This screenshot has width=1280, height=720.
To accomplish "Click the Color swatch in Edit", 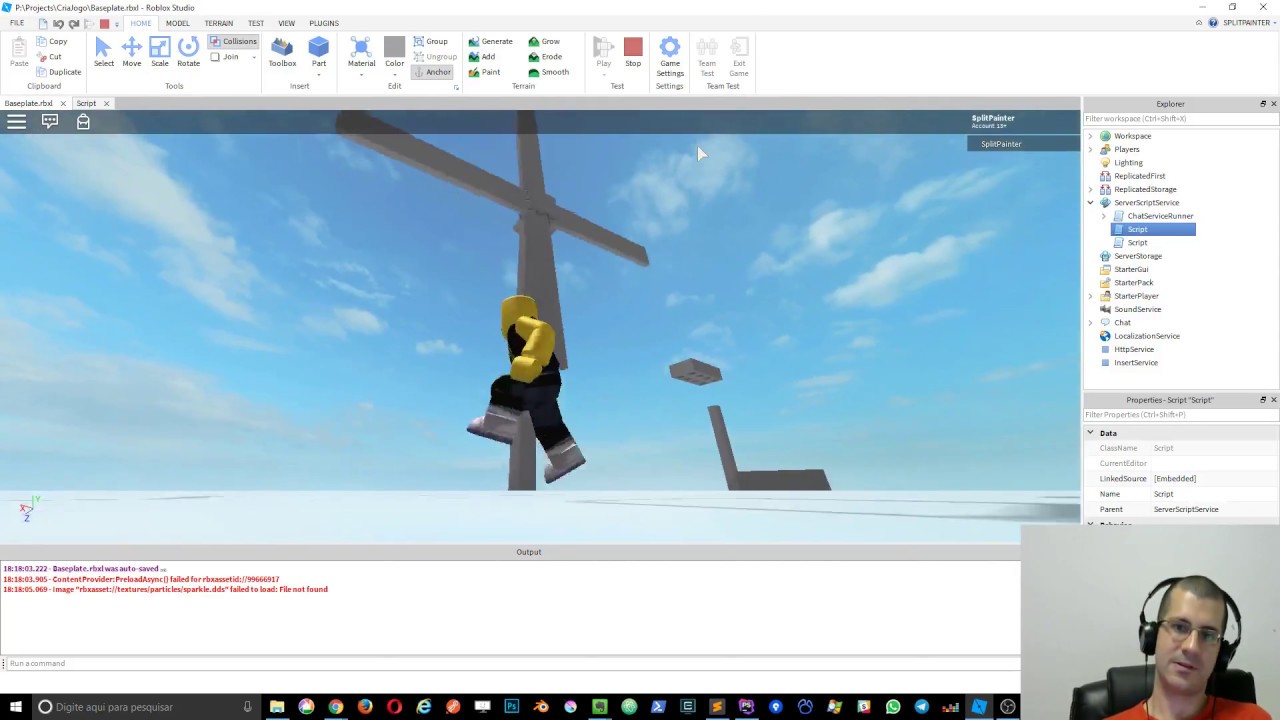I will pos(394,47).
